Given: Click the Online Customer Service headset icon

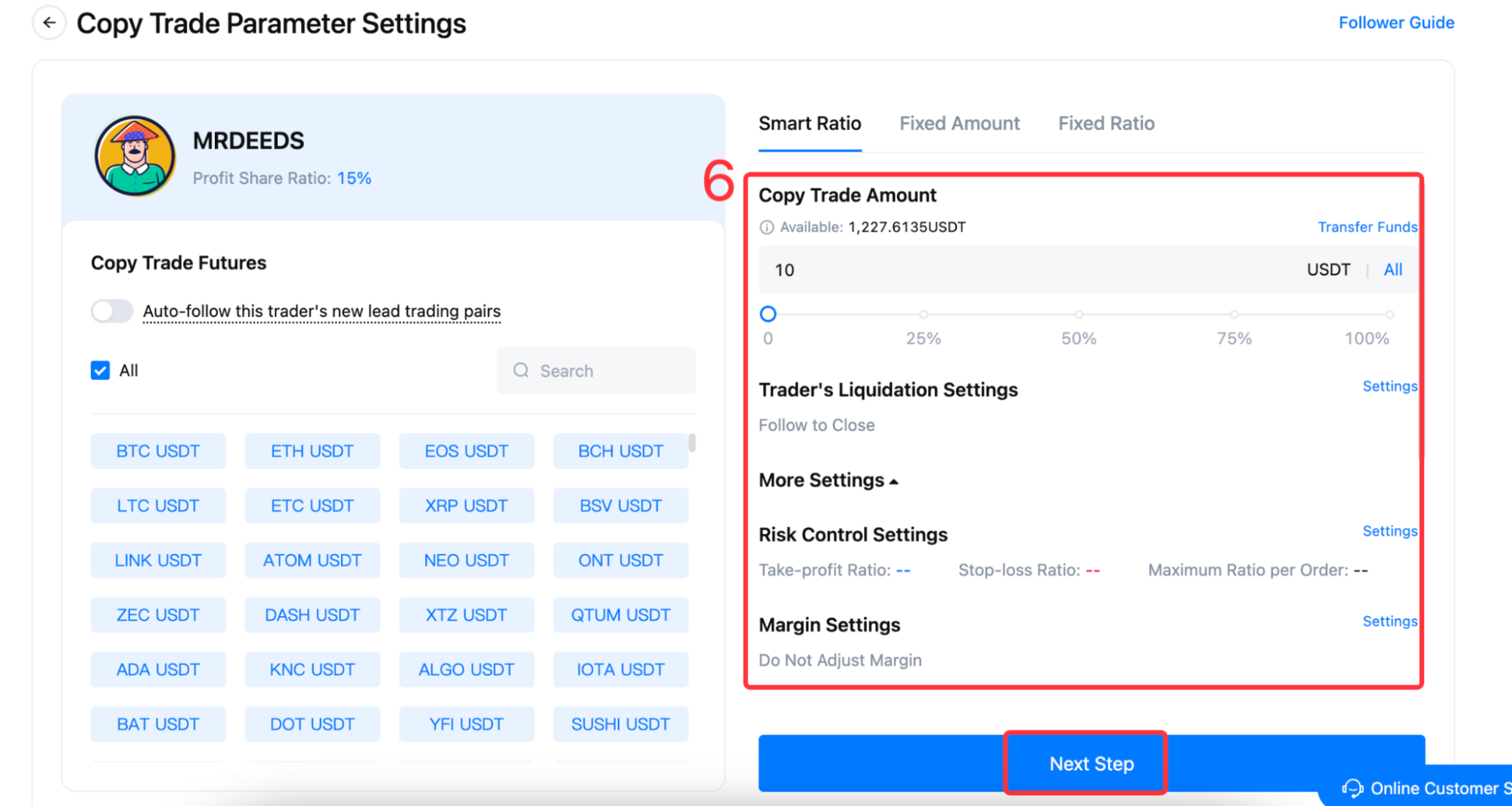Looking at the screenshot, I should pos(1352,789).
